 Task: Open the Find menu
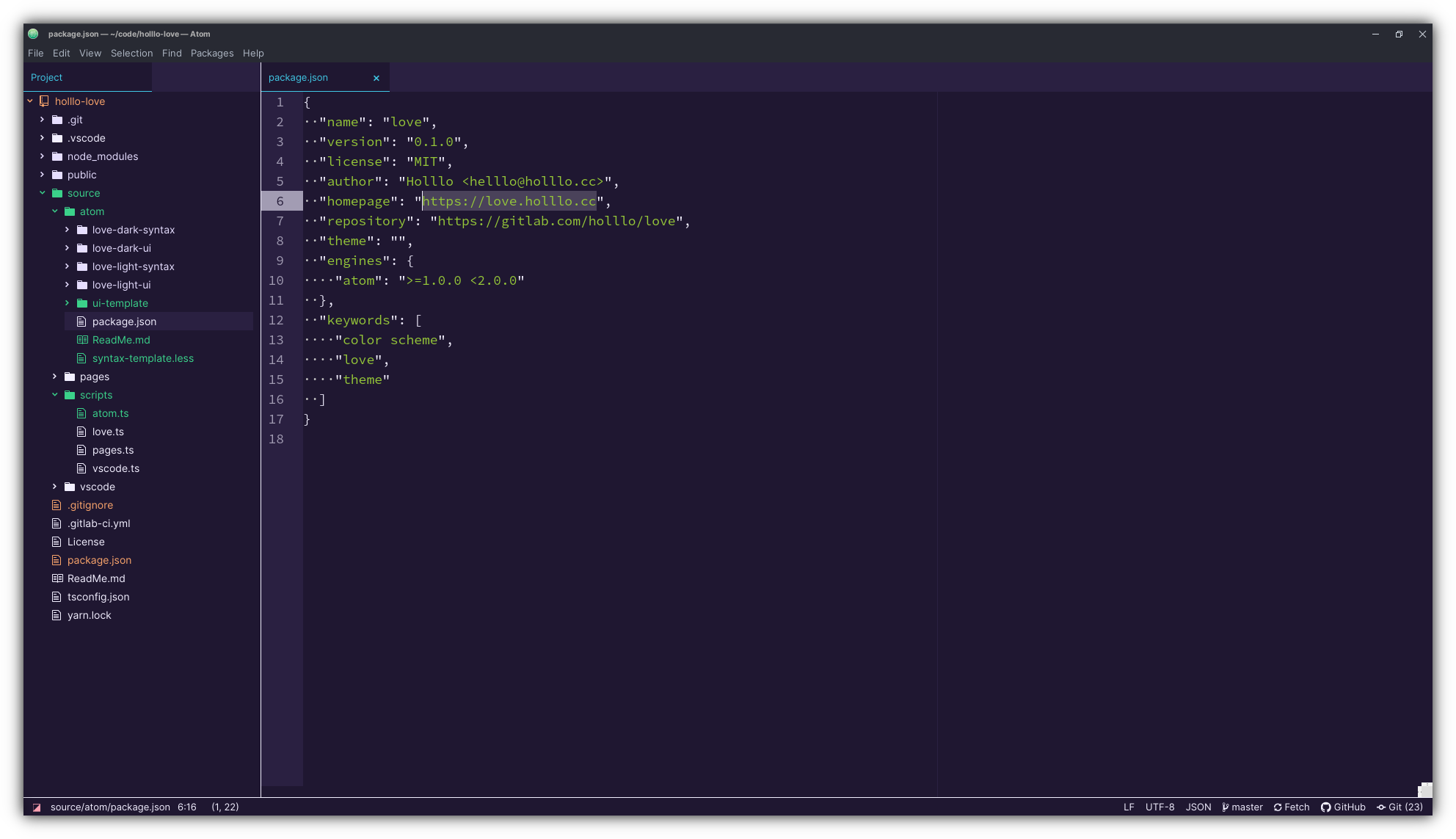pyautogui.click(x=172, y=53)
